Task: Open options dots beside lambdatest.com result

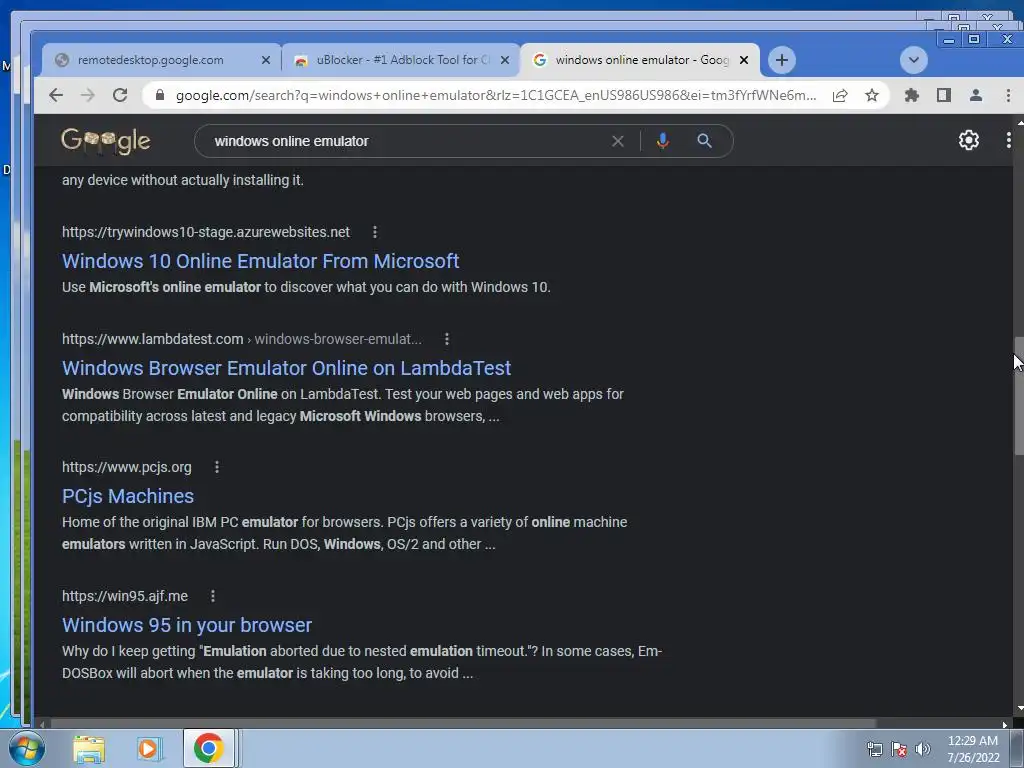Action: tap(447, 339)
